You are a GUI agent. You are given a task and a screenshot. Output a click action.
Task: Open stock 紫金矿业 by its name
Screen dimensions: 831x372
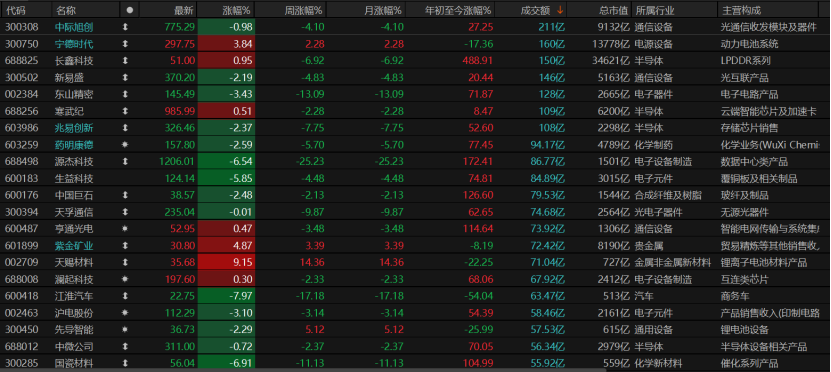[x=74, y=246]
